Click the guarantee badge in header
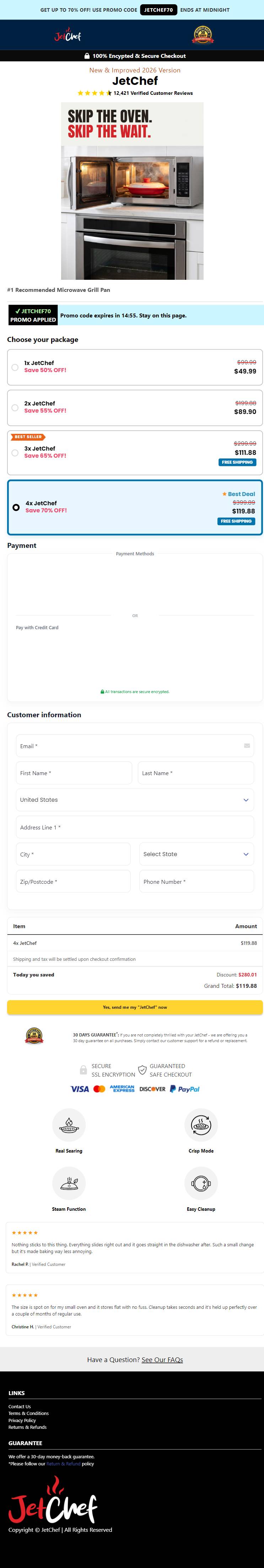The height and width of the screenshot is (1568, 264). [x=203, y=35]
